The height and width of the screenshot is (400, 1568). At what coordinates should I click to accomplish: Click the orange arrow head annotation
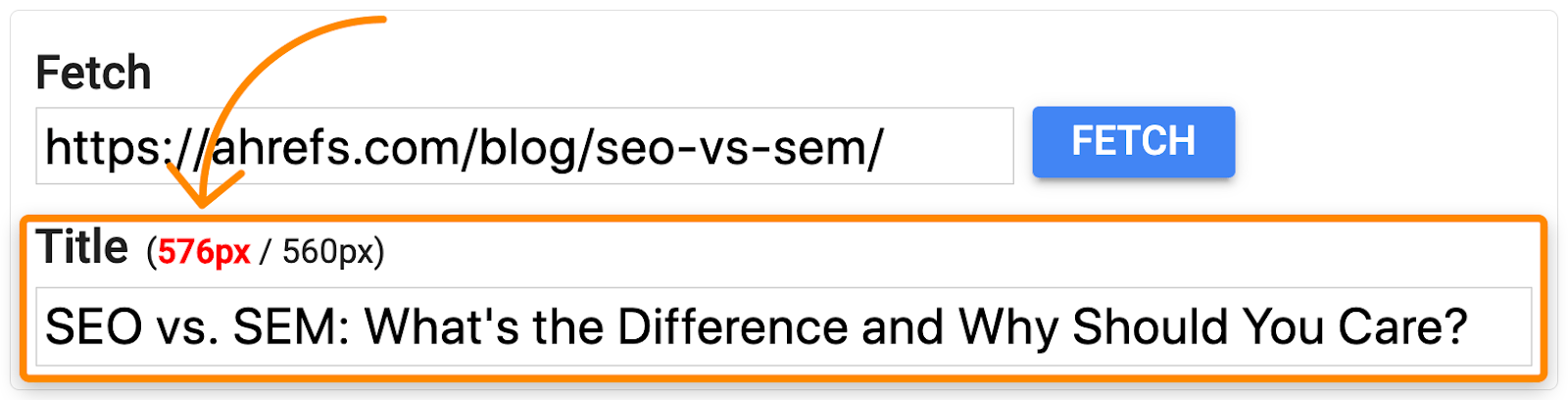pyautogui.click(x=203, y=192)
